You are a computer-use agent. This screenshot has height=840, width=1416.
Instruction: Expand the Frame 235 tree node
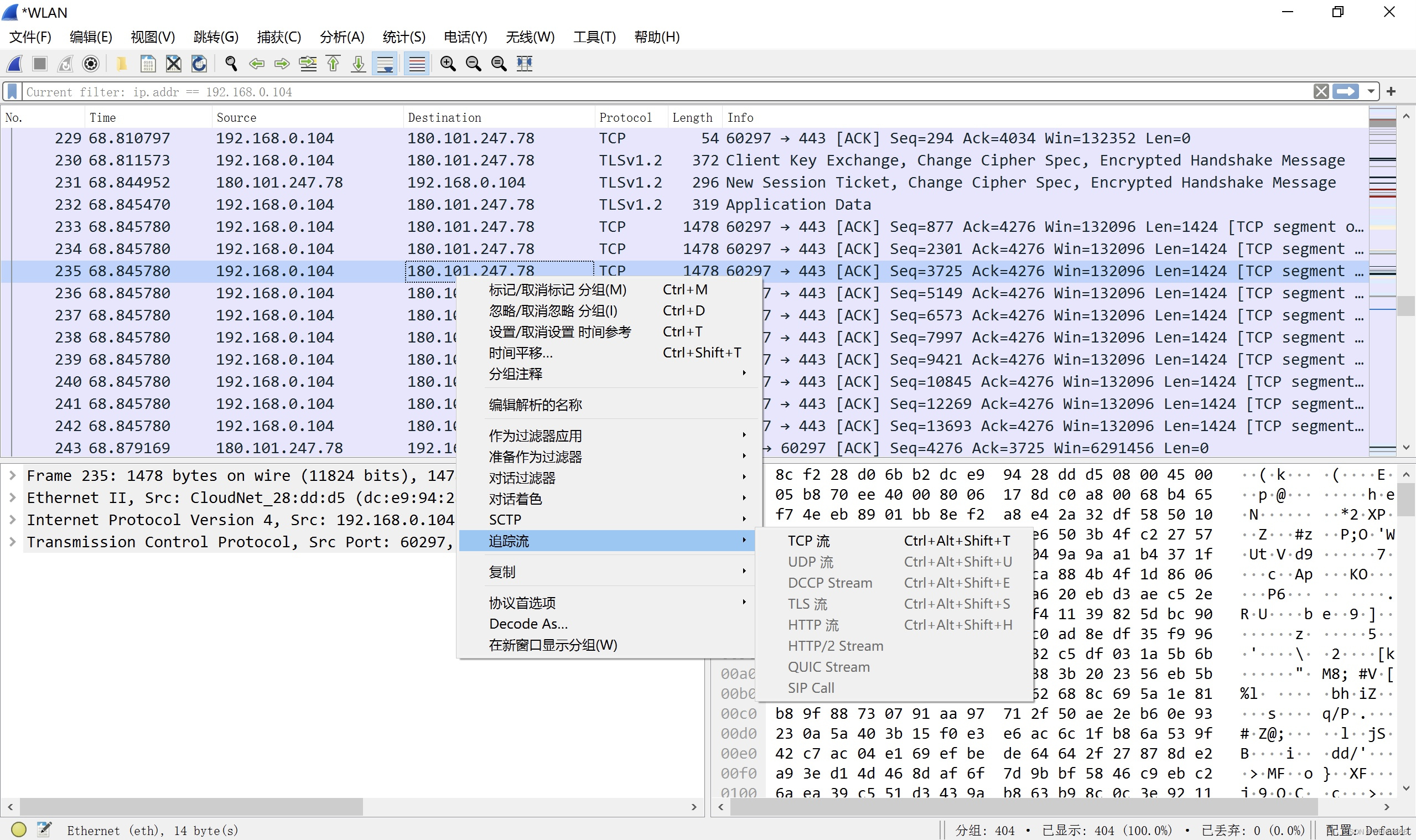tap(12, 475)
